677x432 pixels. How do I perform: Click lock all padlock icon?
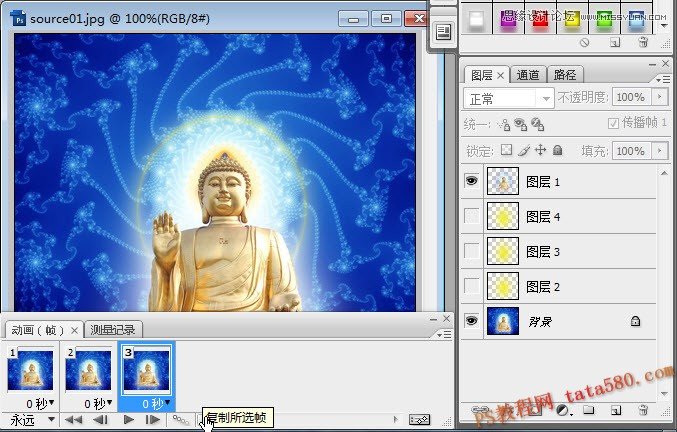click(x=557, y=150)
